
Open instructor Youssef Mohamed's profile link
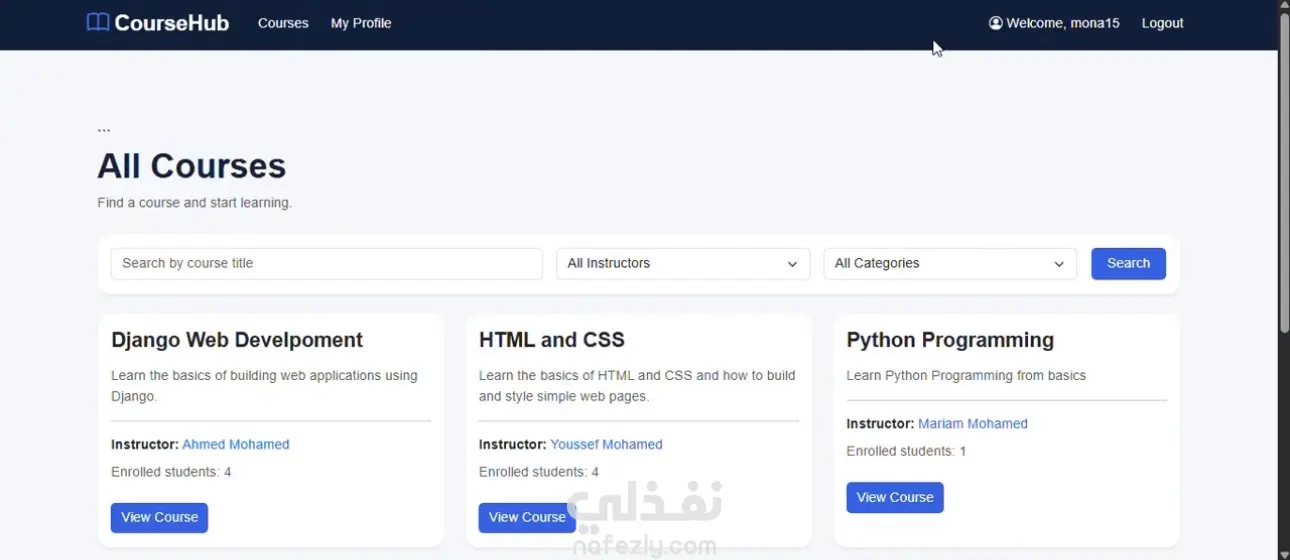click(x=606, y=444)
